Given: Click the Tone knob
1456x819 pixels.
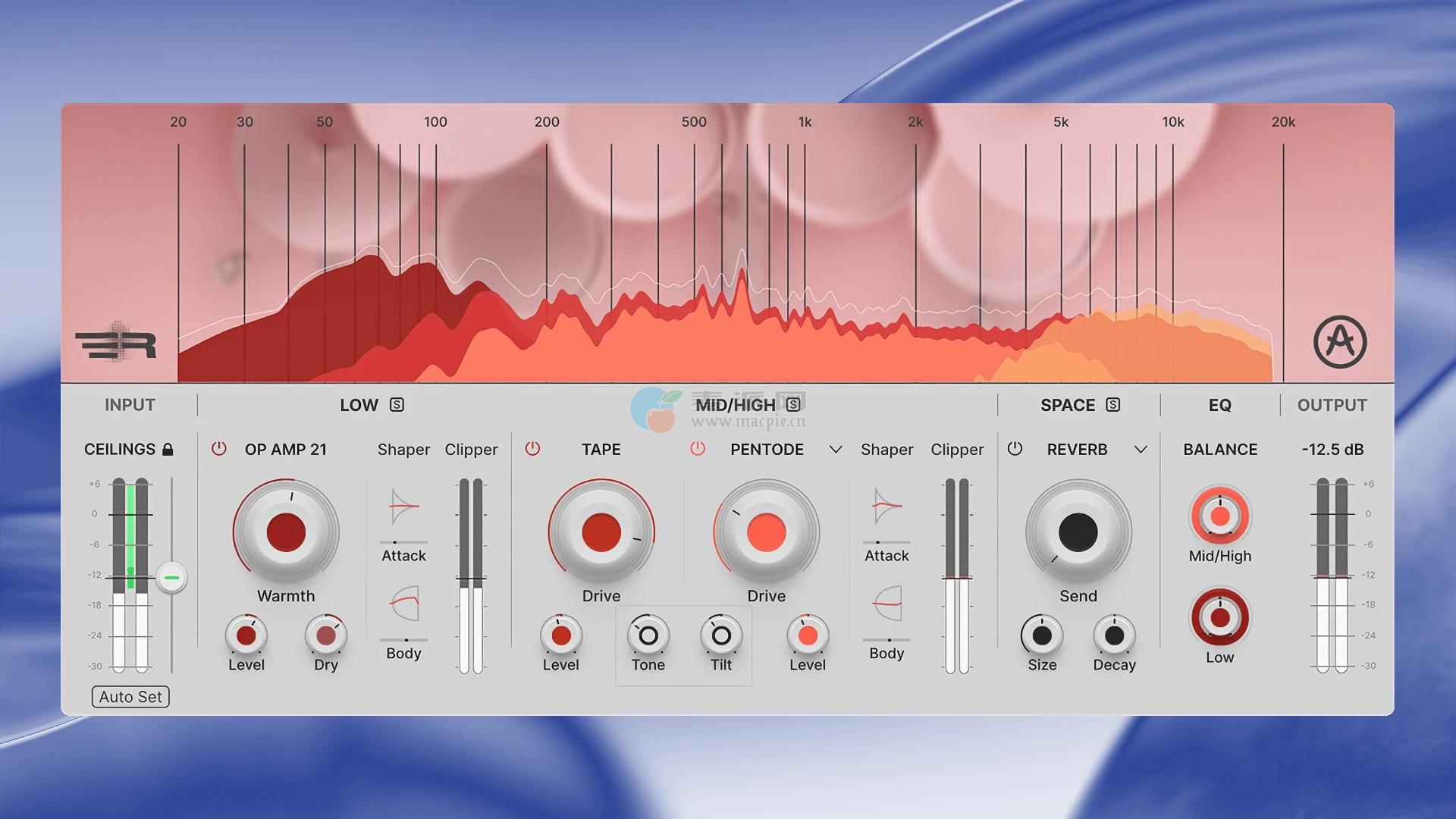Looking at the screenshot, I should pyautogui.click(x=648, y=635).
